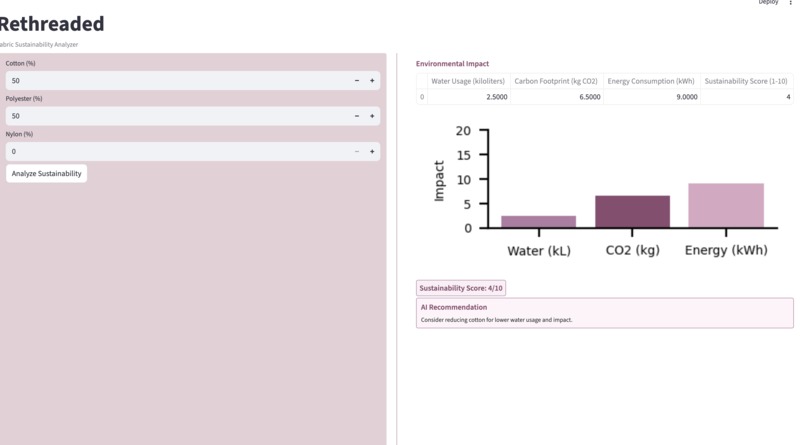Increase Nylon percentage with plus button

pyautogui.click(x=372, y=152)
